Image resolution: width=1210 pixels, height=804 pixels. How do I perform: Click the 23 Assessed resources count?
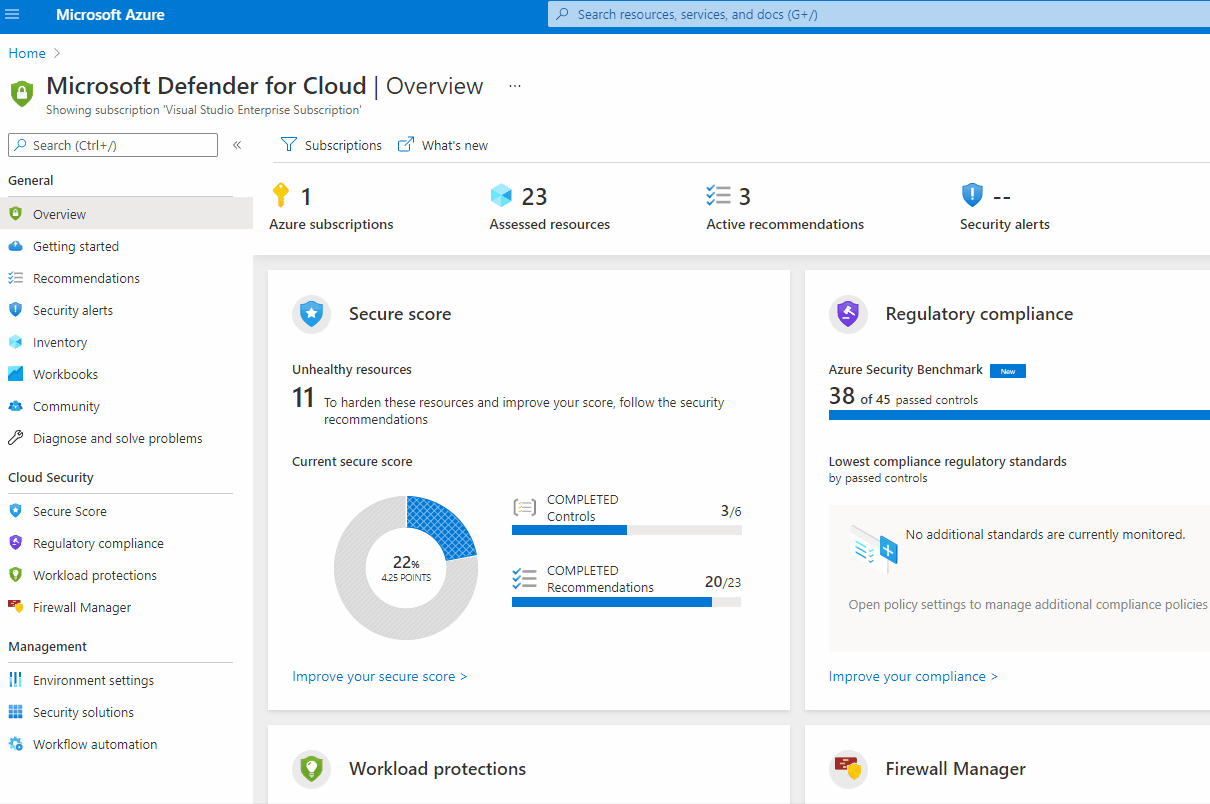point(534,196)
